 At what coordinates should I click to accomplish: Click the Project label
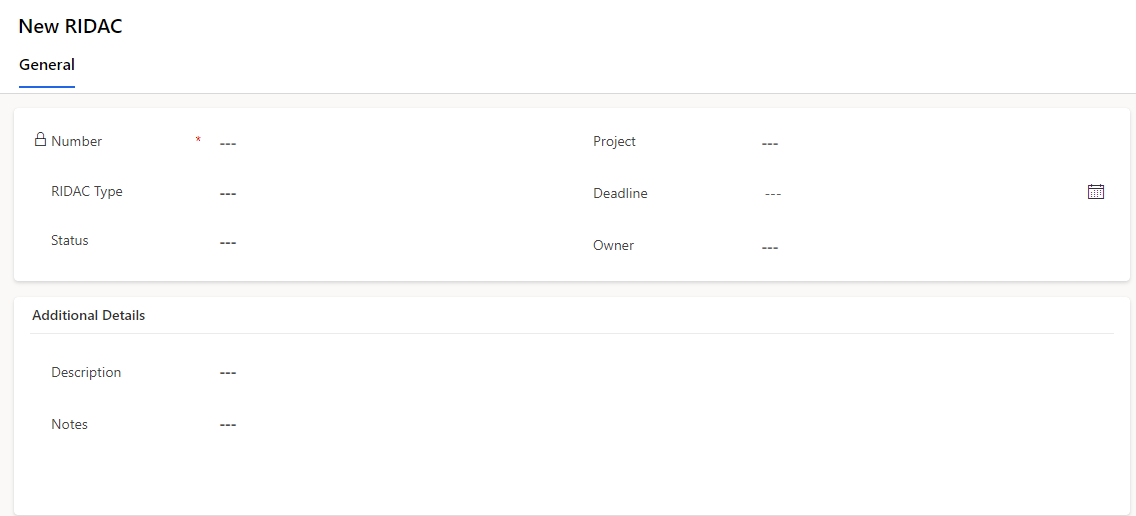tap(614, 141)
